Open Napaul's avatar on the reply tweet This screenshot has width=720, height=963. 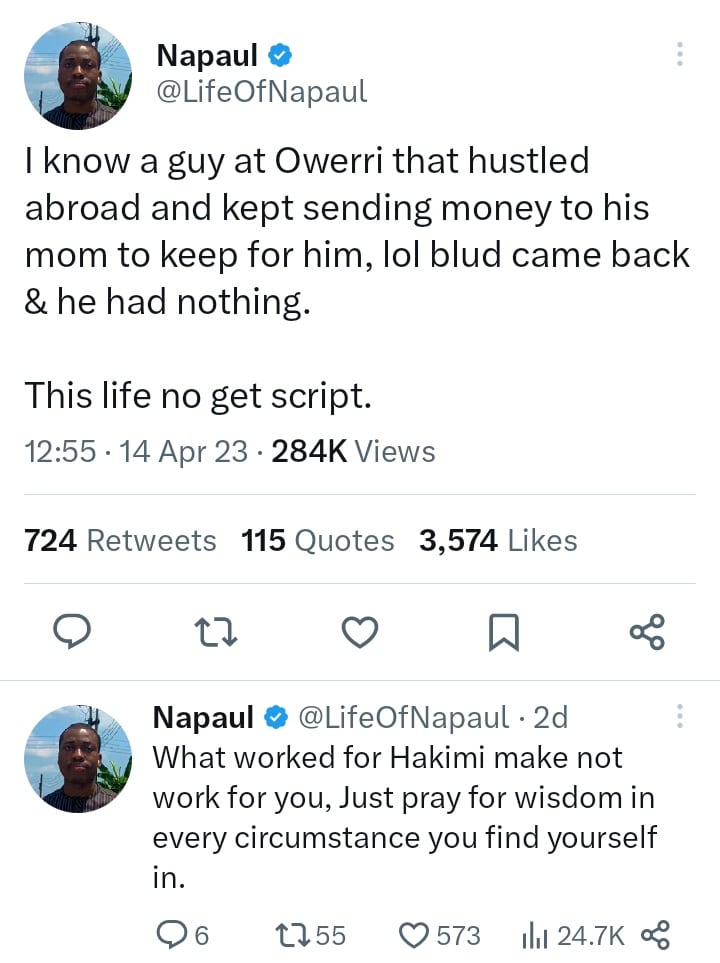77,758
